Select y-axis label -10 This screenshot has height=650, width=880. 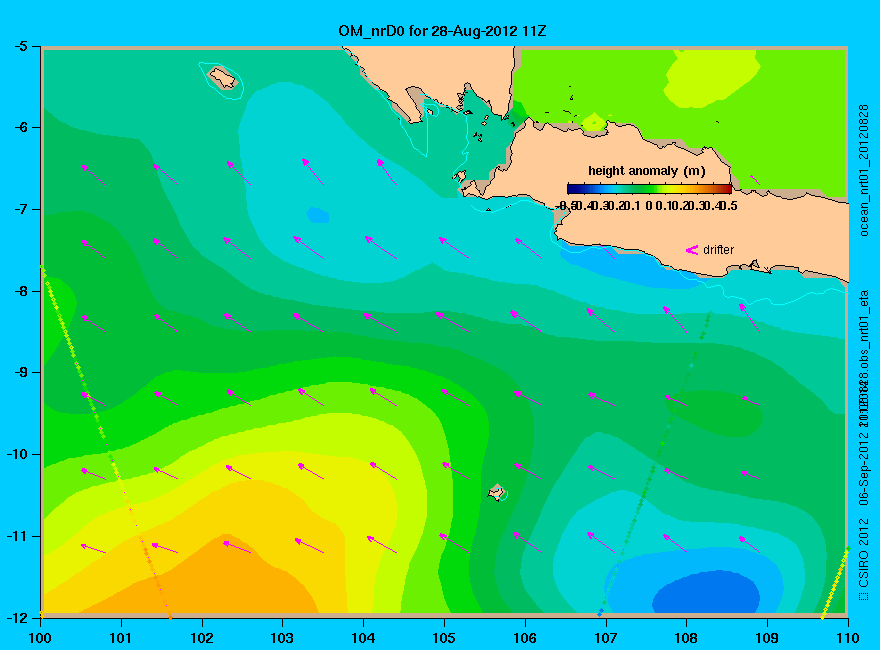[17, 454]
